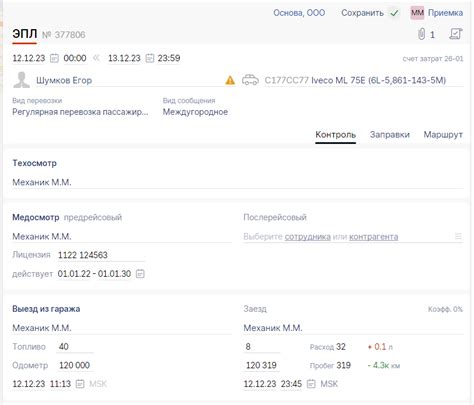Open calendar picker next to 13.12.23 end date
The width and height of the screenshot is (474, 405).
pos(150,58)
